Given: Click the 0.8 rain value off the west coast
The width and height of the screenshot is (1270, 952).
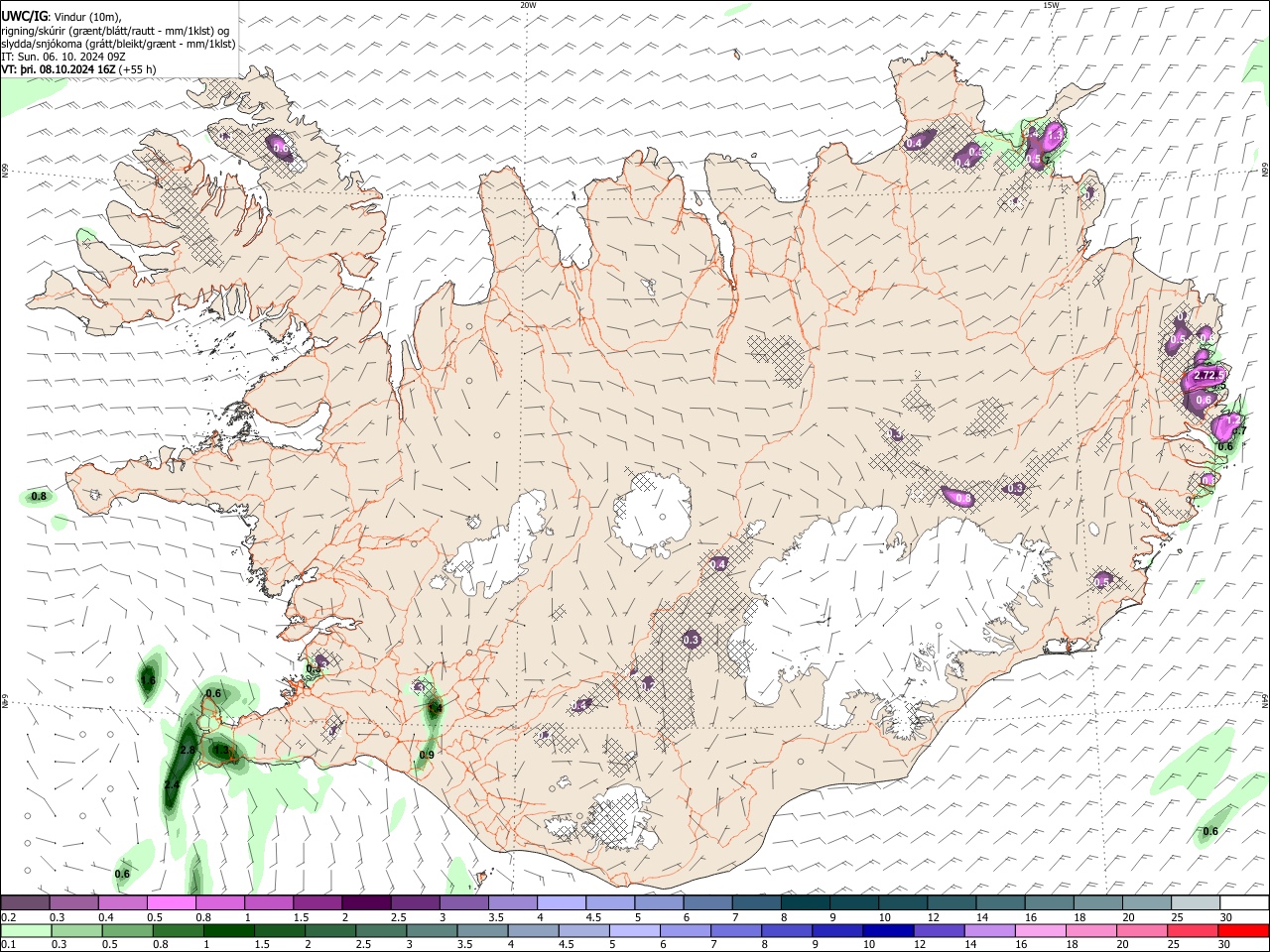Looking at the screenshot, I should click(x=39, y=496).
